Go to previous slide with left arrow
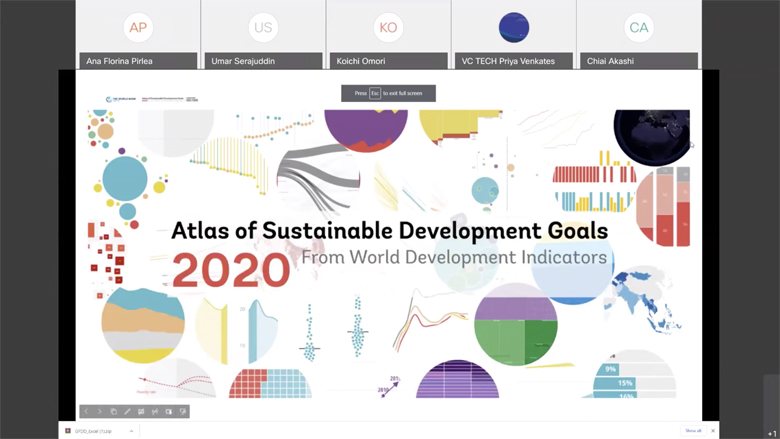The width and height of the screenshot is (780, 439). [x=86, y=412]
